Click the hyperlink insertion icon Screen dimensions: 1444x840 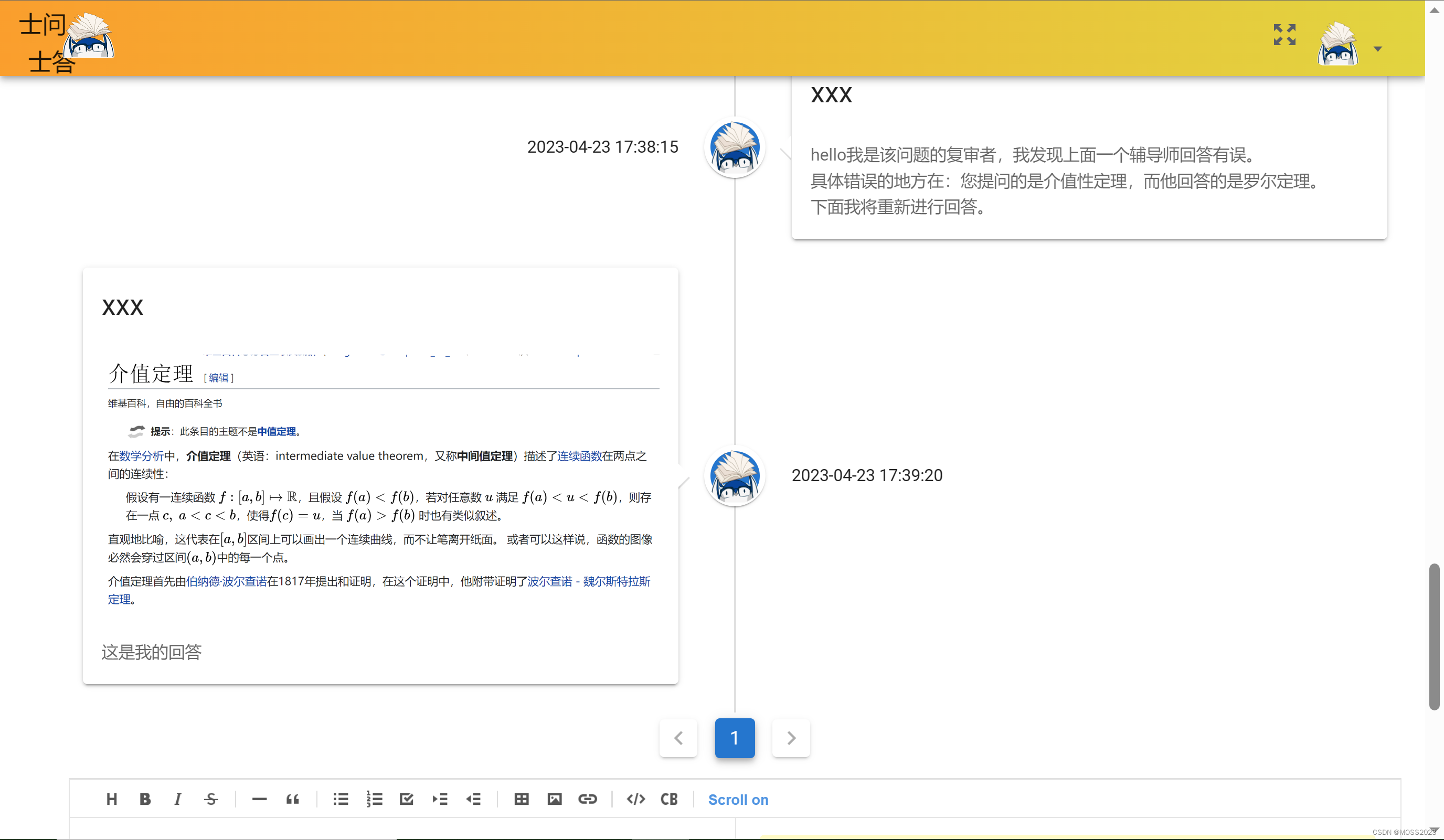point(588,800)
